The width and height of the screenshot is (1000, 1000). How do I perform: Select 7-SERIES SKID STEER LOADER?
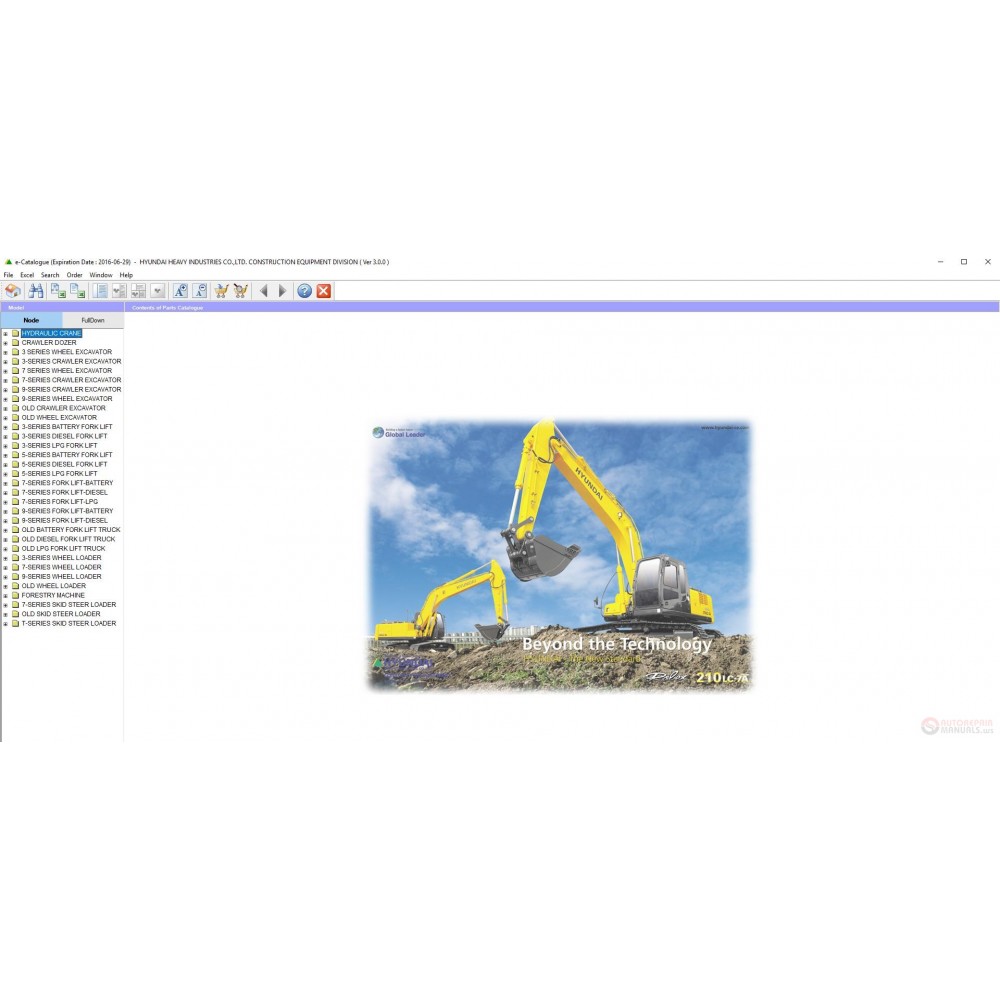(69, 605)
